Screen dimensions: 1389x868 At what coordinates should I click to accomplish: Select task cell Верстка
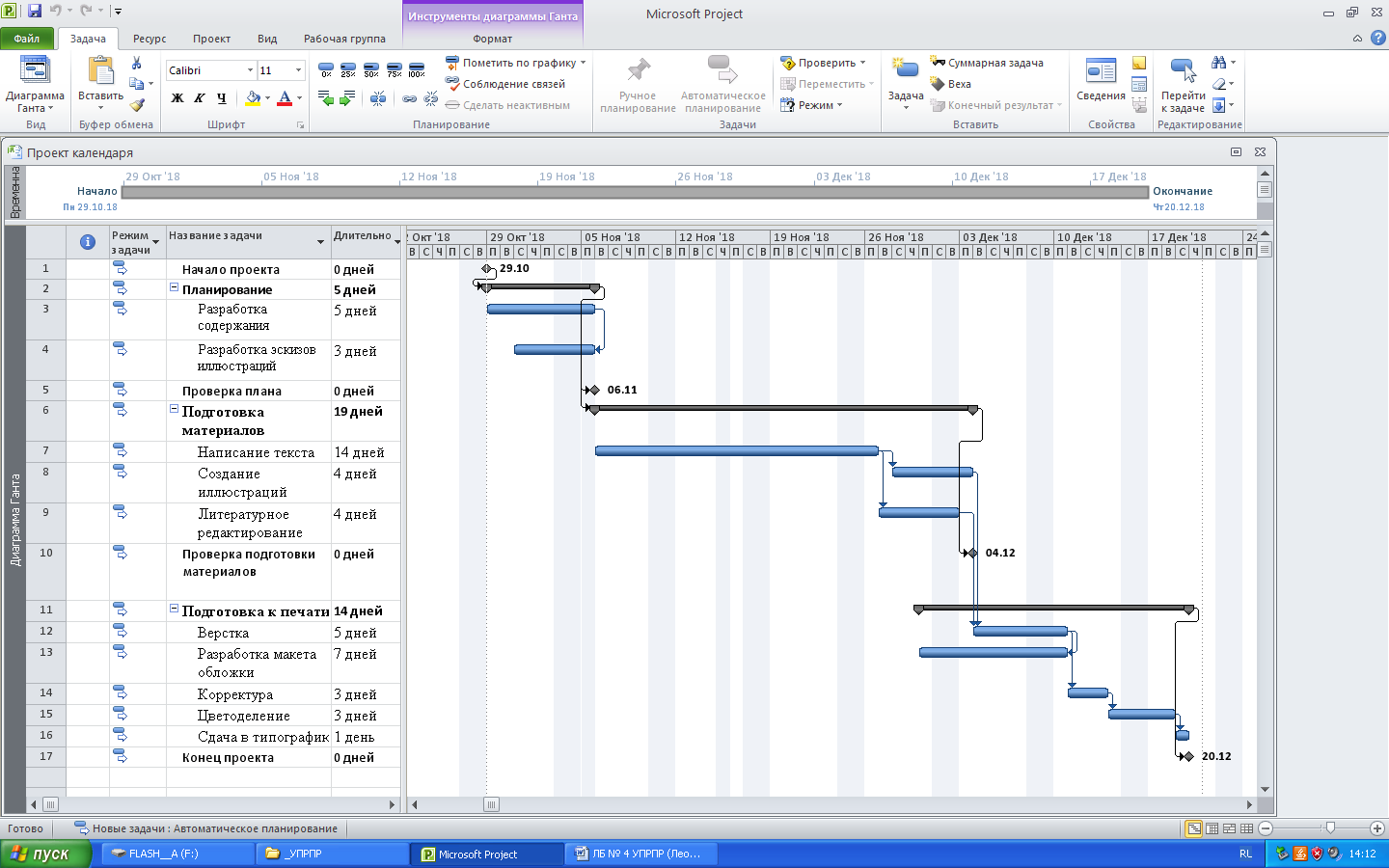click(249, 633)
